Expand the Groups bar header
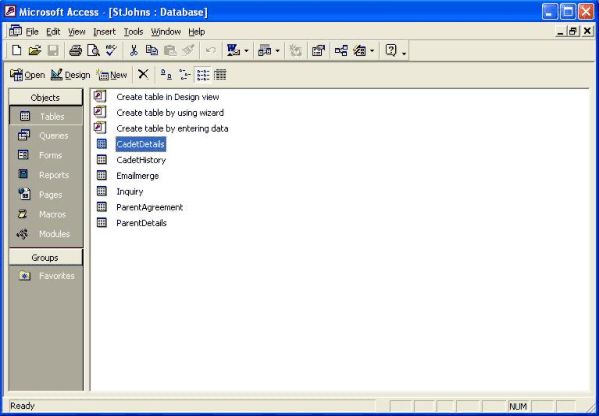This screenshot has width=599, height=416. 45,258
